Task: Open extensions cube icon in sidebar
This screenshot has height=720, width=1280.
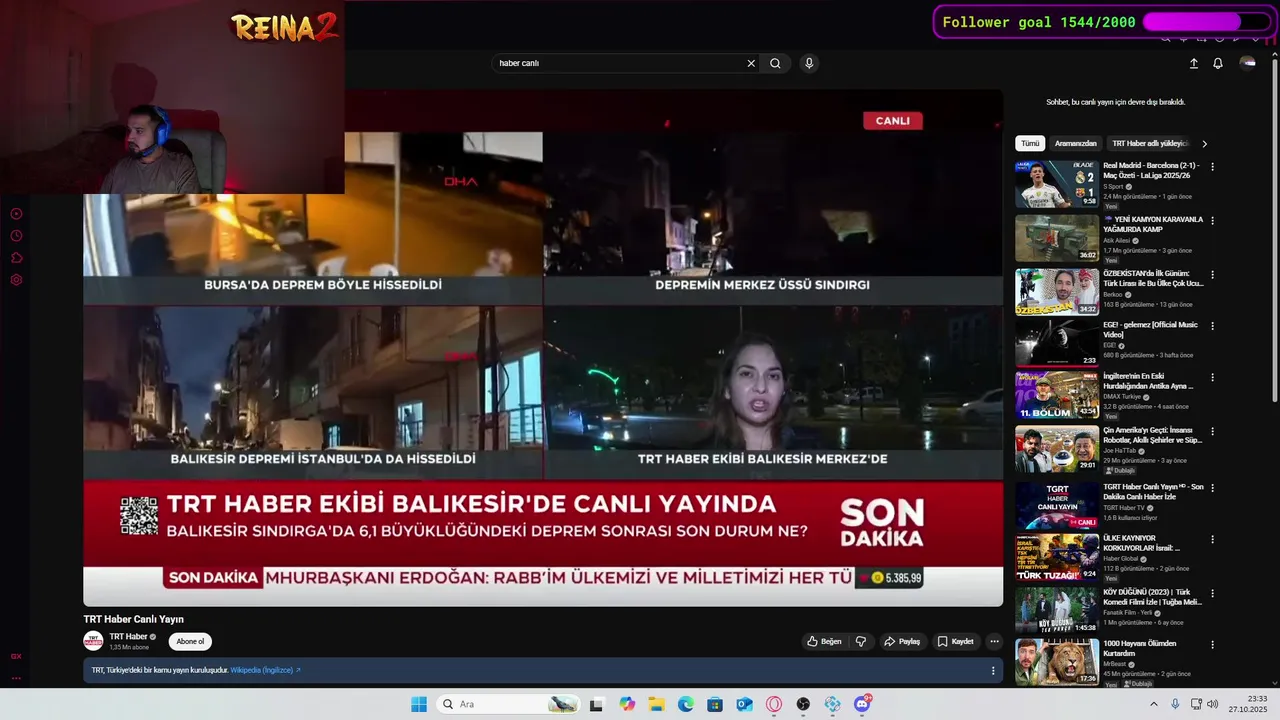Action: point(16,258)
